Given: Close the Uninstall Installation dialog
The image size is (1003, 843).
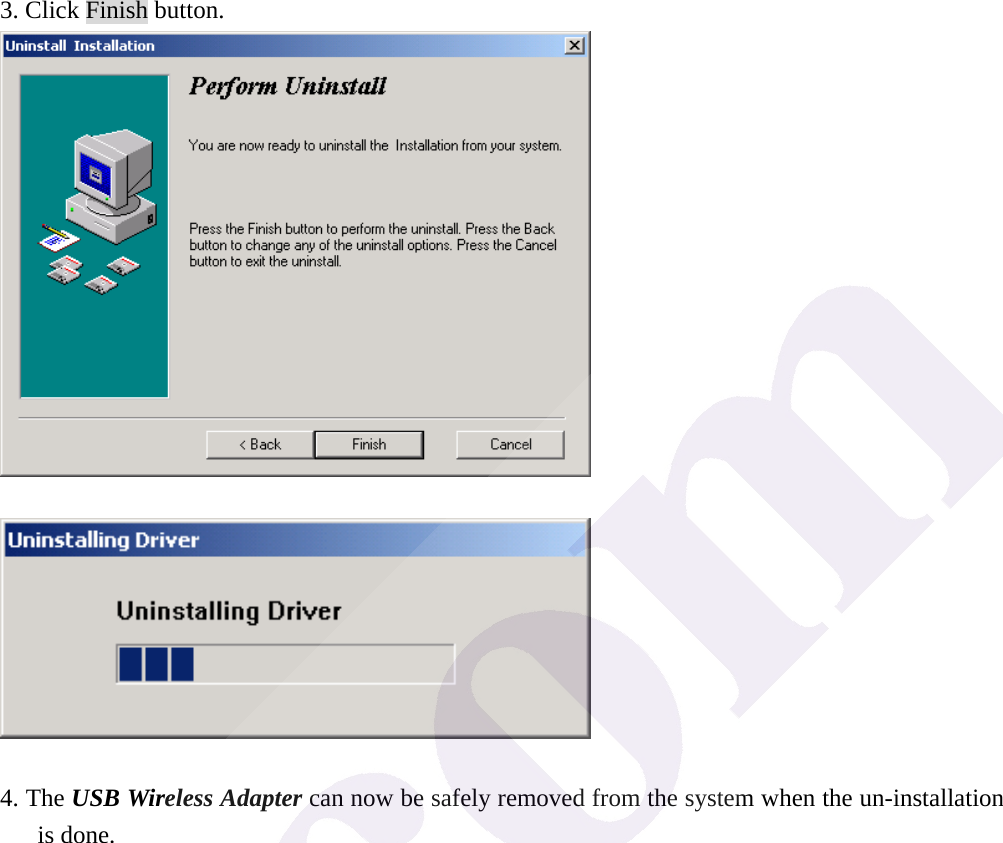Looking at the screenshot, I should 574,45.
